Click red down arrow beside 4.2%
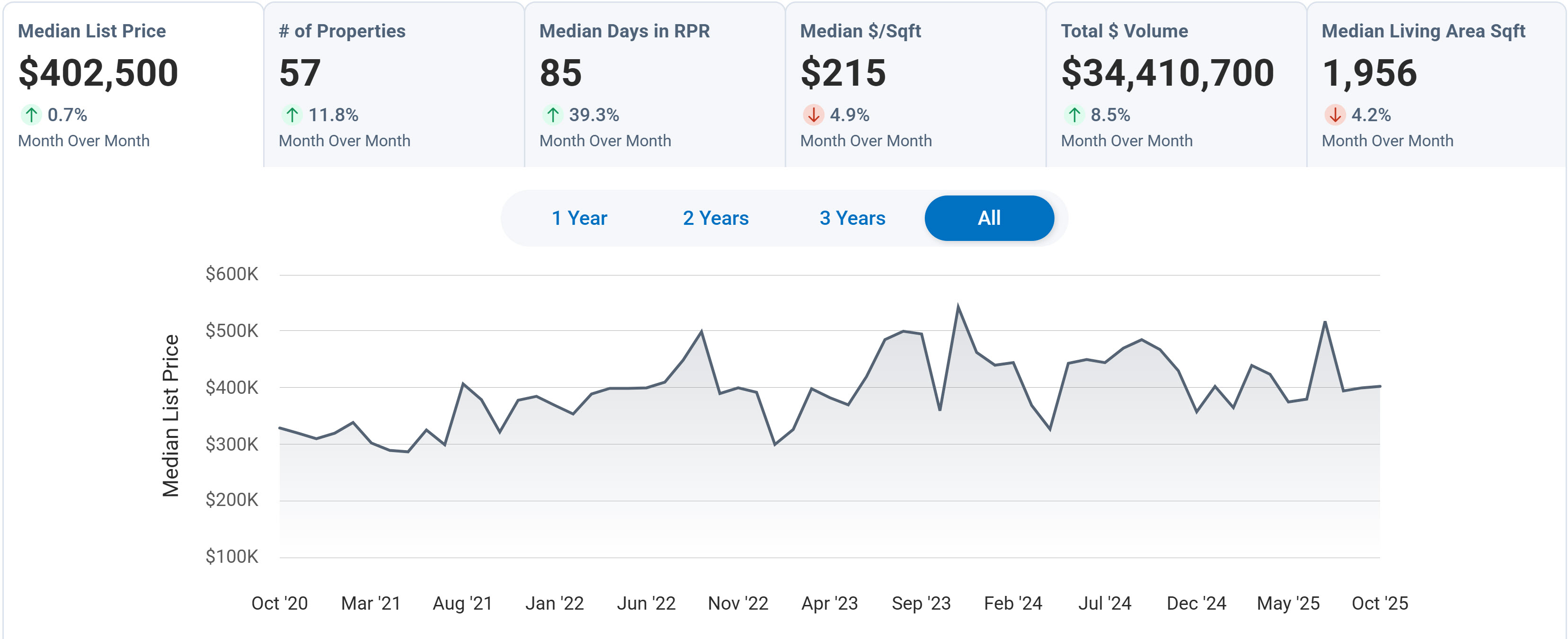 1335,115
